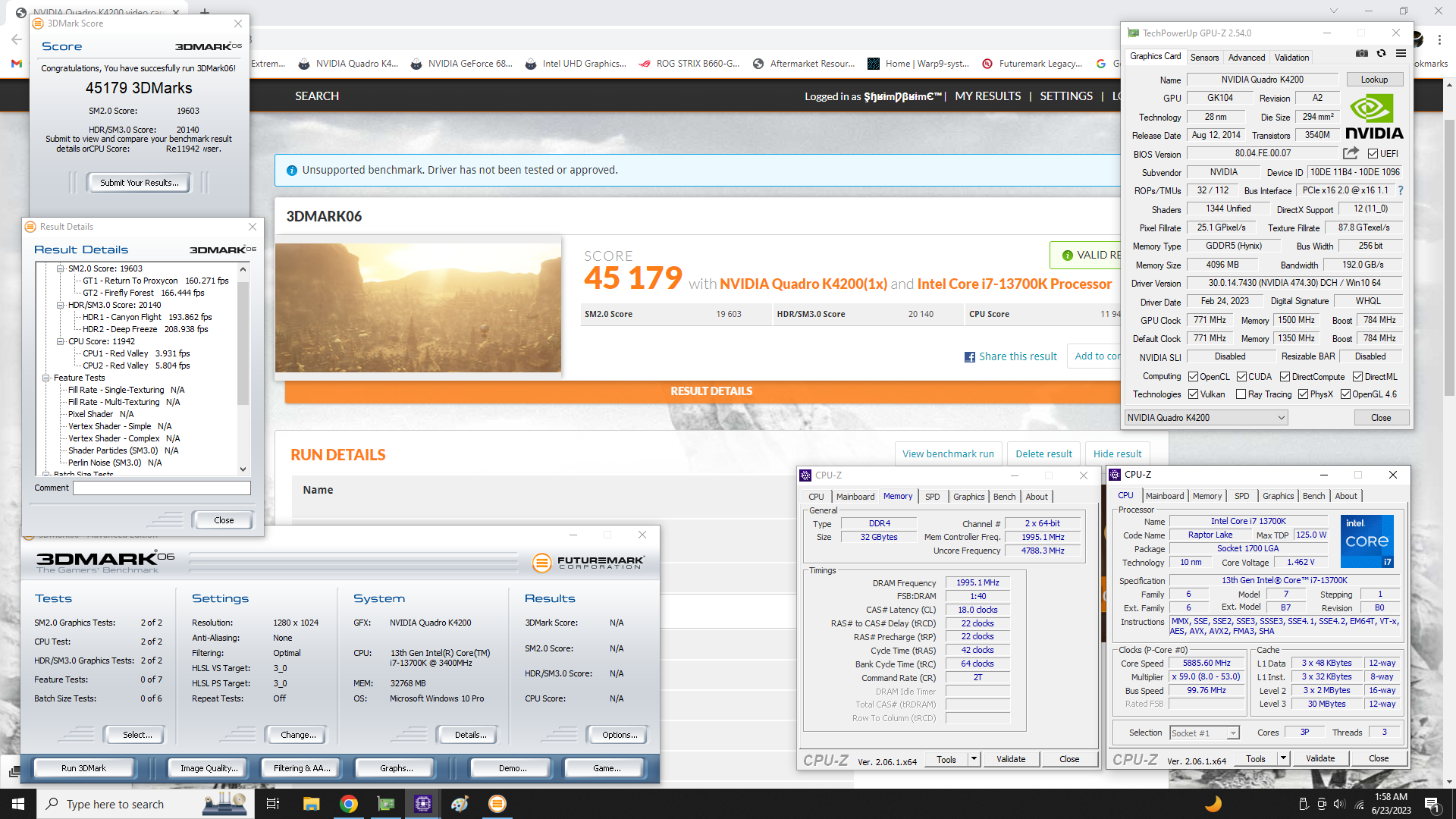Click the night-mode moon tray icon
1456x819 pixels.
coord(1213,804)
